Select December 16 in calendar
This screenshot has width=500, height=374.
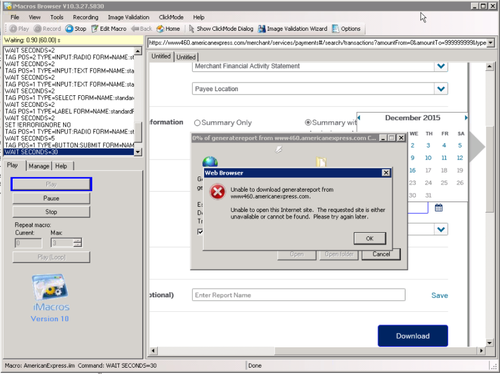412,170
